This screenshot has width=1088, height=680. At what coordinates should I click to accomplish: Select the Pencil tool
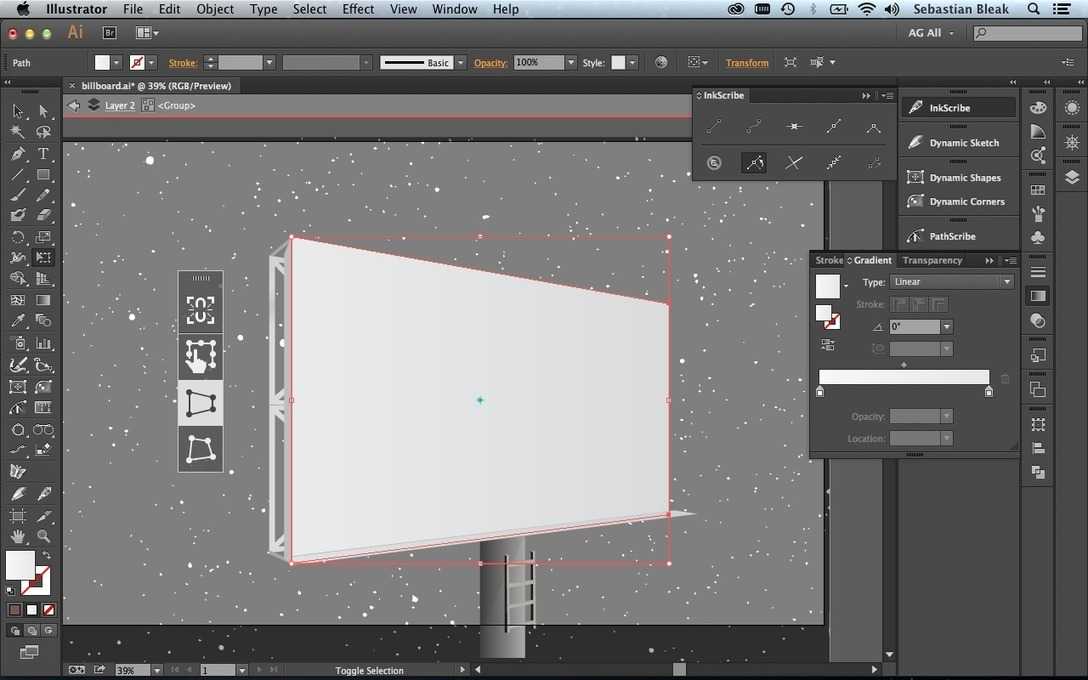(x=43, y=195)
